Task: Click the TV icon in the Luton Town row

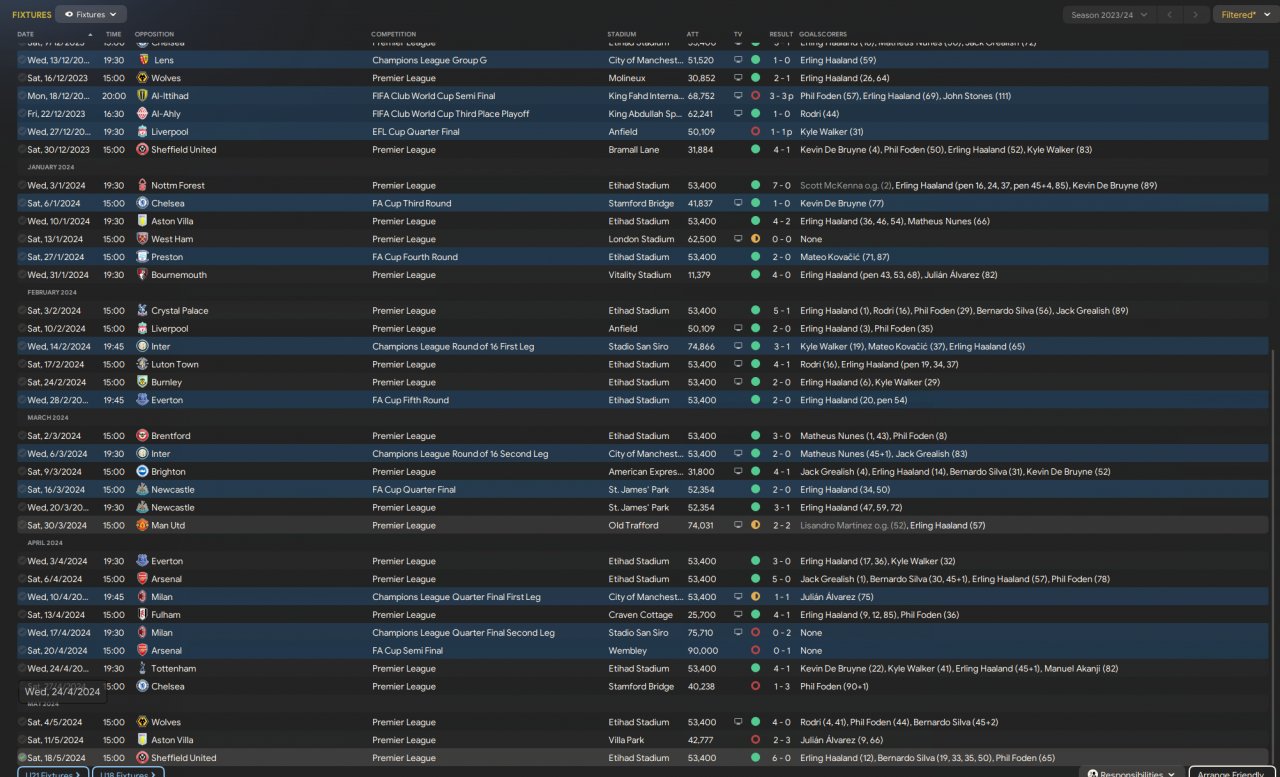Action: click(738, 365)
